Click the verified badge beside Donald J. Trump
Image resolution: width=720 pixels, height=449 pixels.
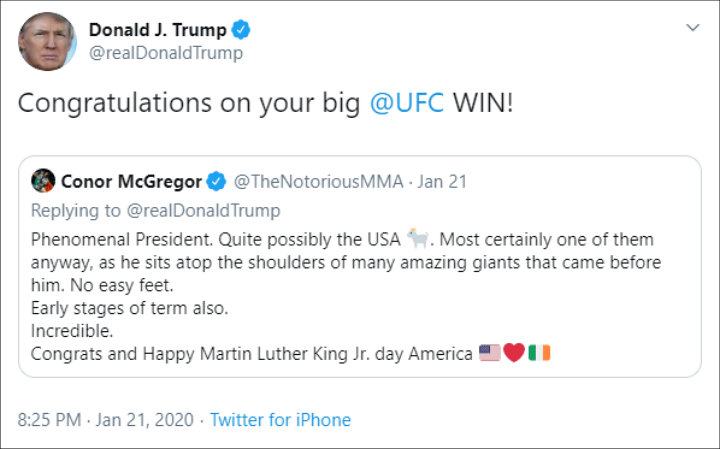241,30
